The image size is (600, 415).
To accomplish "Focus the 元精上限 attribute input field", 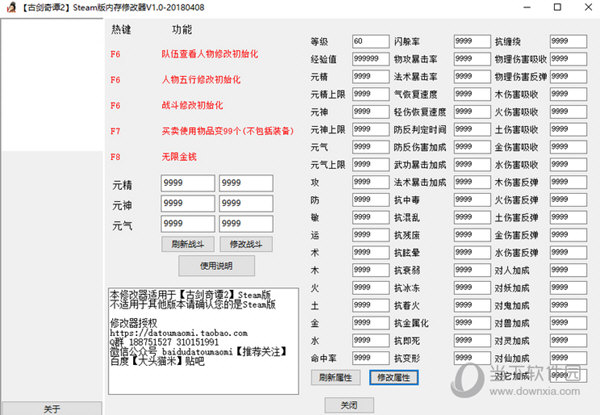I will tap(370, 94).
